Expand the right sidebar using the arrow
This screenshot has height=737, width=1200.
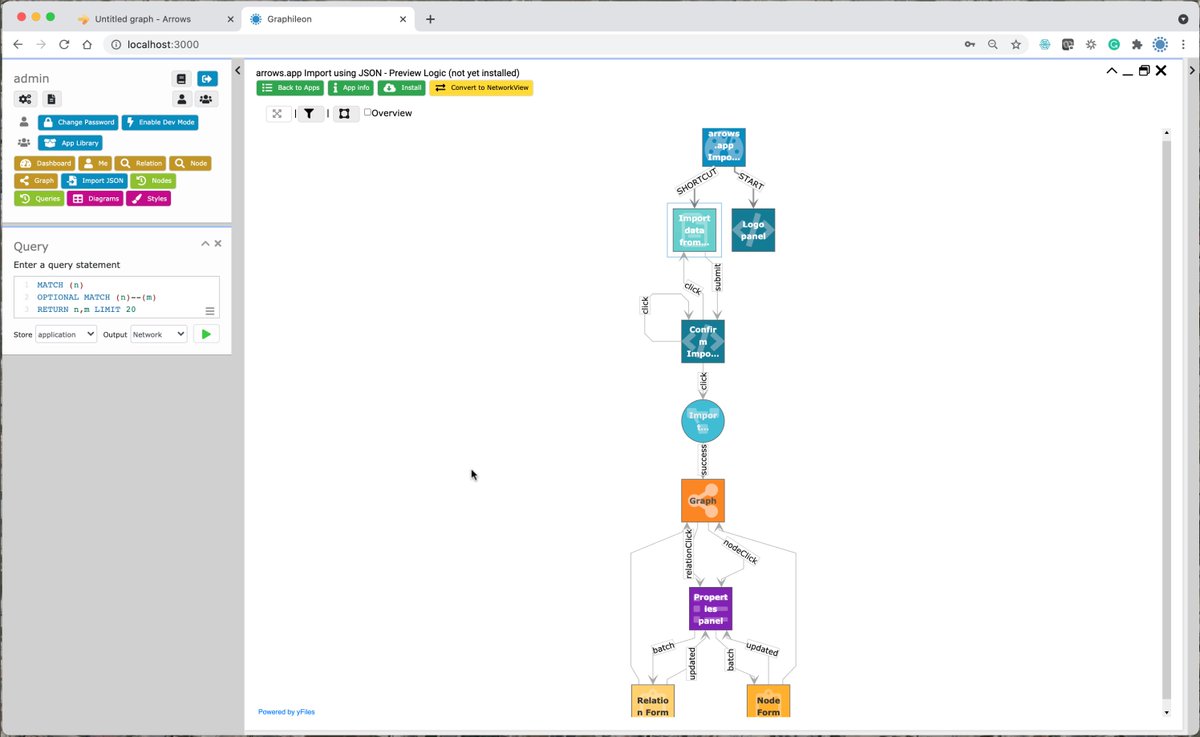1191,70
